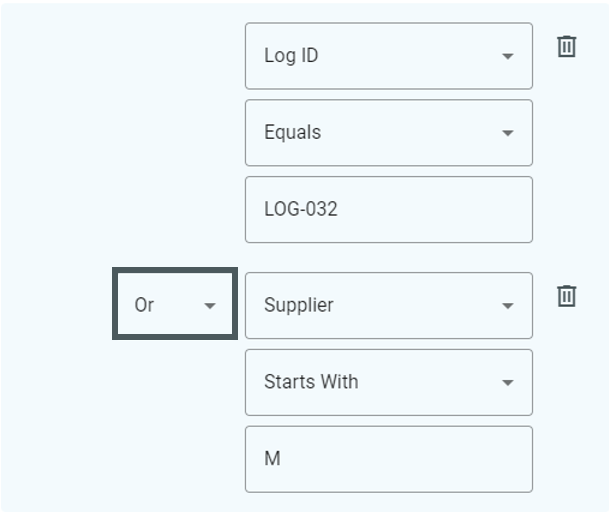This screenshot has width=609, height=512.
Task: Open the Log ID field dropdown
Action: (x=389, y=56)
